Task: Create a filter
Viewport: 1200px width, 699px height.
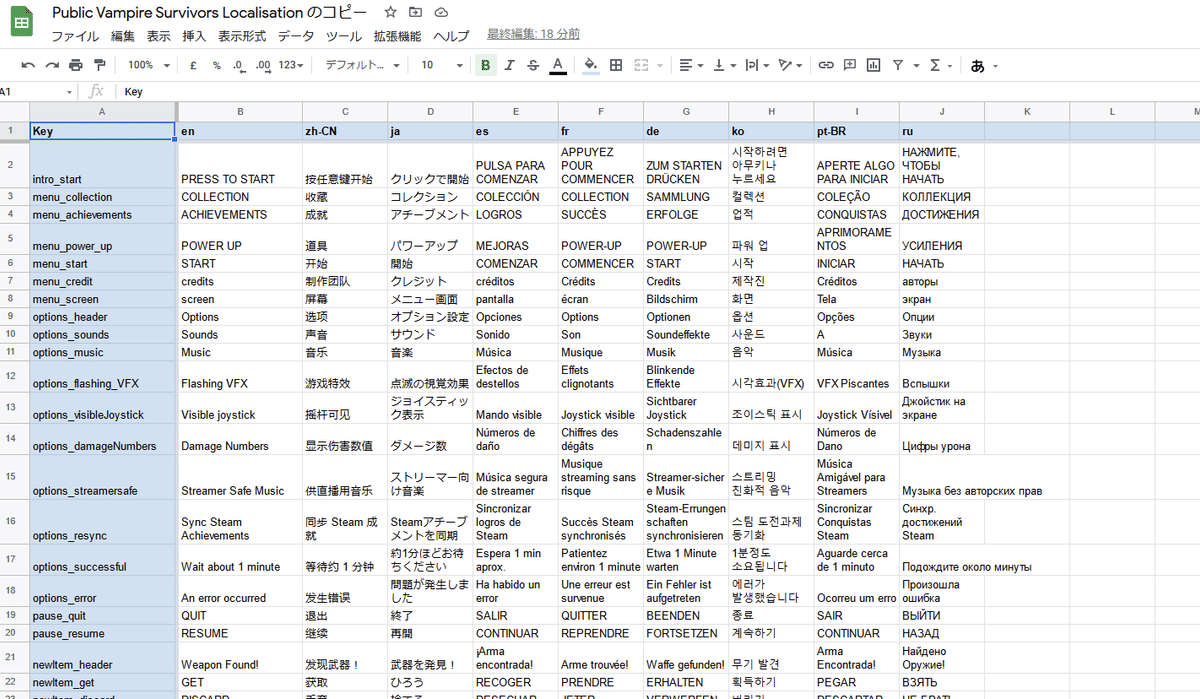Action: coord(898,65)
